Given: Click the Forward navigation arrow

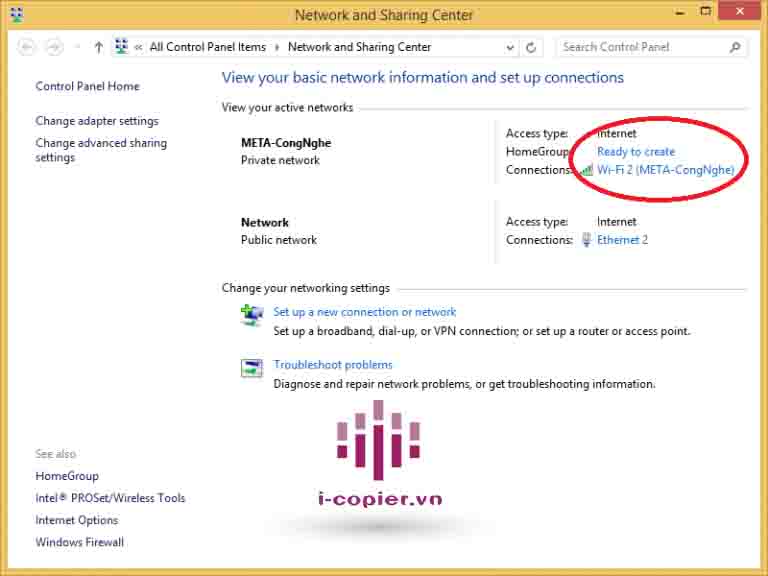Looking at the screenshot, I should point(54,47).
